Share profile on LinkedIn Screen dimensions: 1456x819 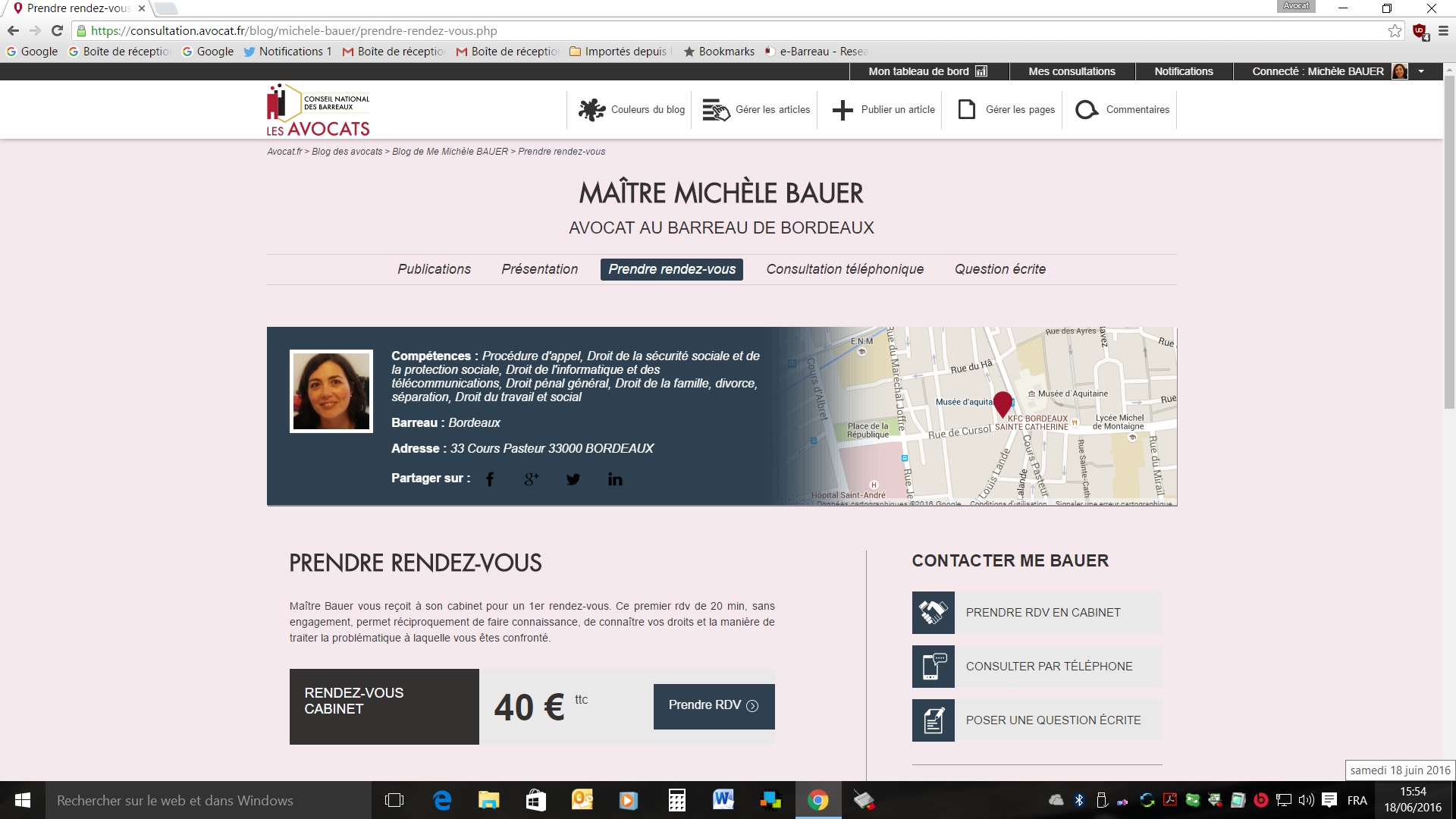[615, 479]
